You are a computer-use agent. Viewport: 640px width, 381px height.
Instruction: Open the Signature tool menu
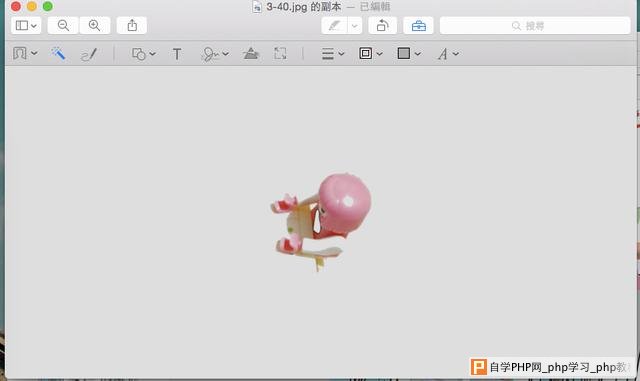pos(215,54)
